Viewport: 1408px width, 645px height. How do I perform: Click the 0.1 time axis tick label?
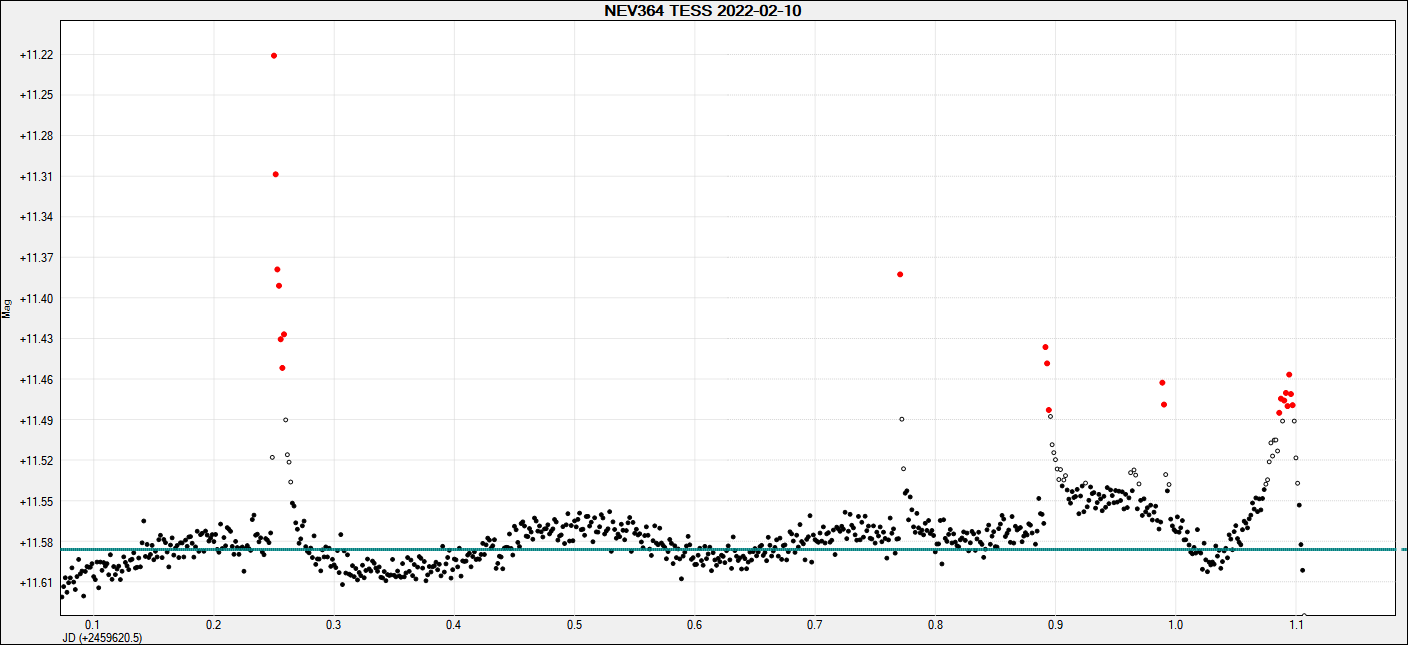[93, 624]
